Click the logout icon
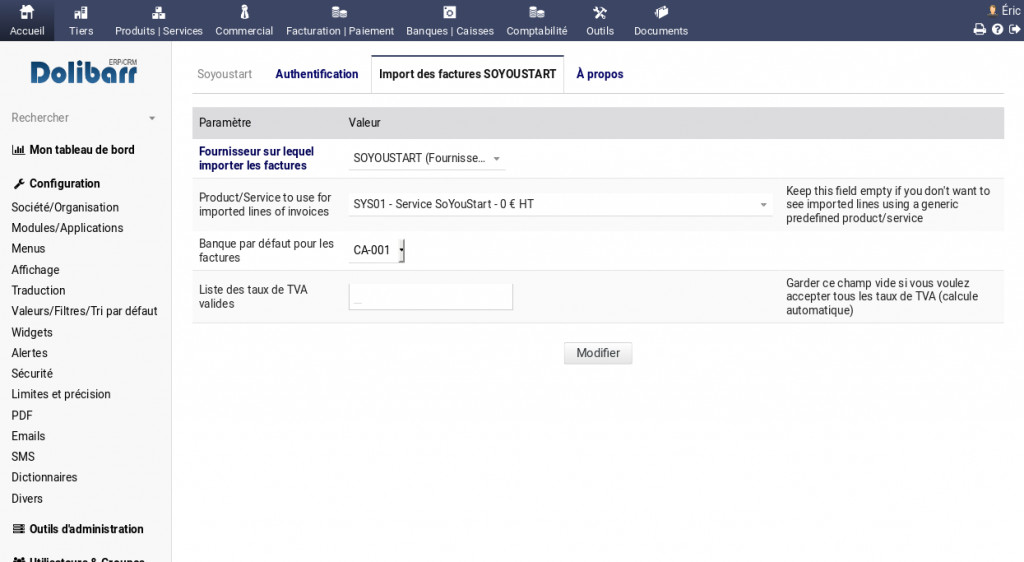The image size is (1024, 562). tap(1014, 29)
